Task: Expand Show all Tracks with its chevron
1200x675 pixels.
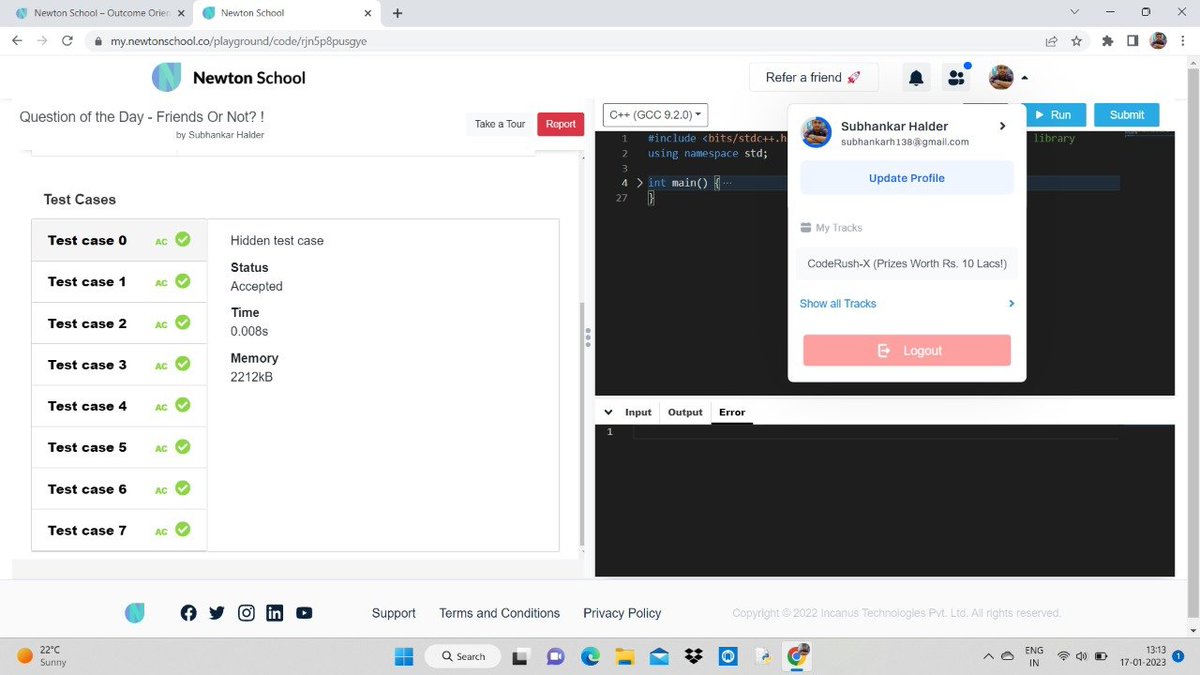Action: [1010, 303]
